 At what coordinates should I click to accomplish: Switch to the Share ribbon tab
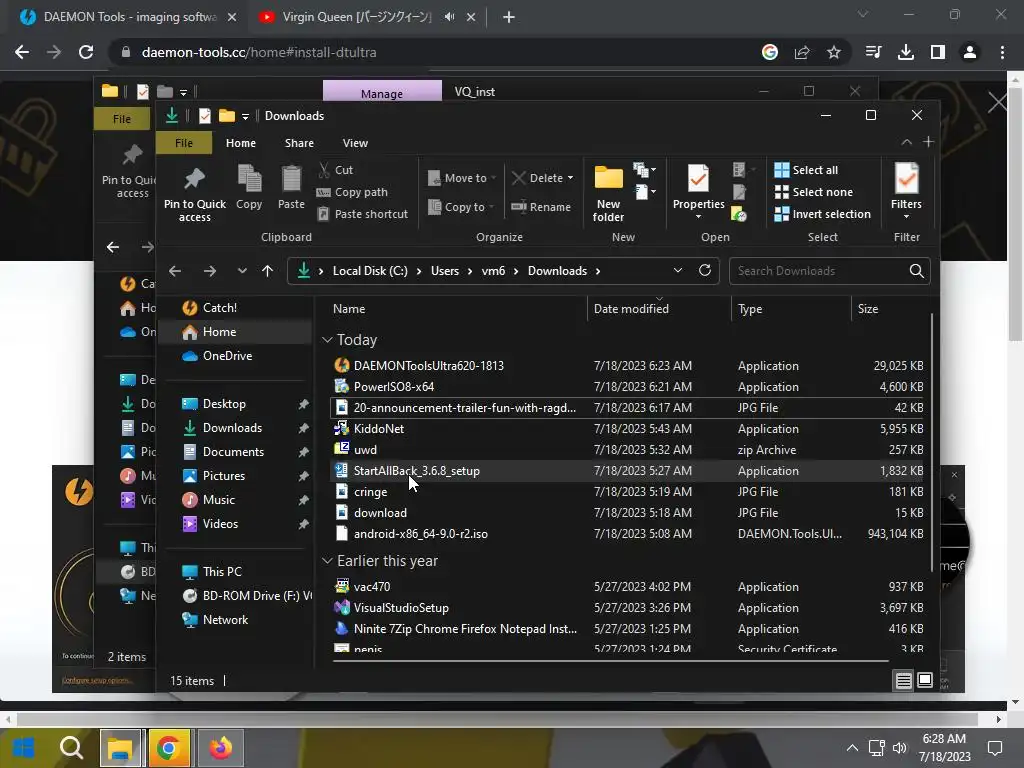[299, 143]
